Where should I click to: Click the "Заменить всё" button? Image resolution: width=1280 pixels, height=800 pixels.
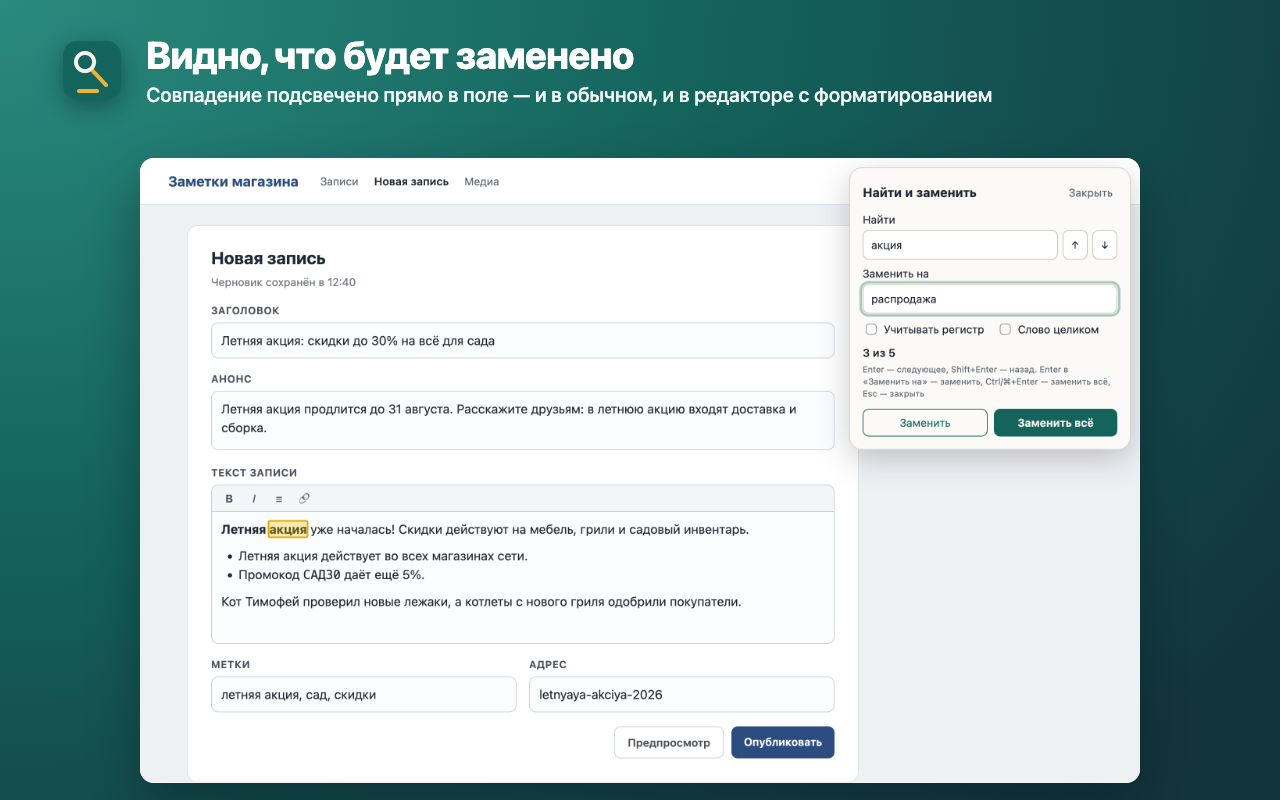(1055, 423)
